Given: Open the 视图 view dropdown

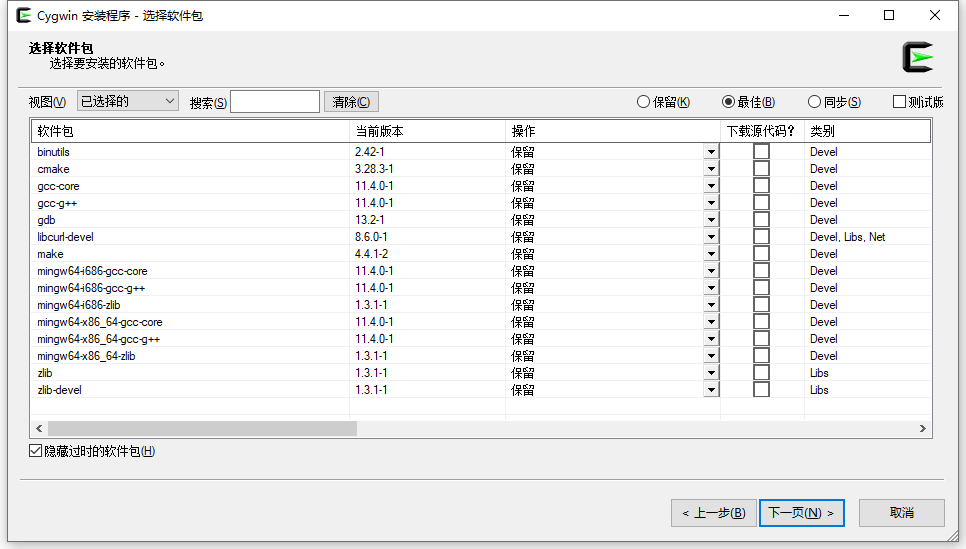Looking at the screenshot, I should coord(128,101).
